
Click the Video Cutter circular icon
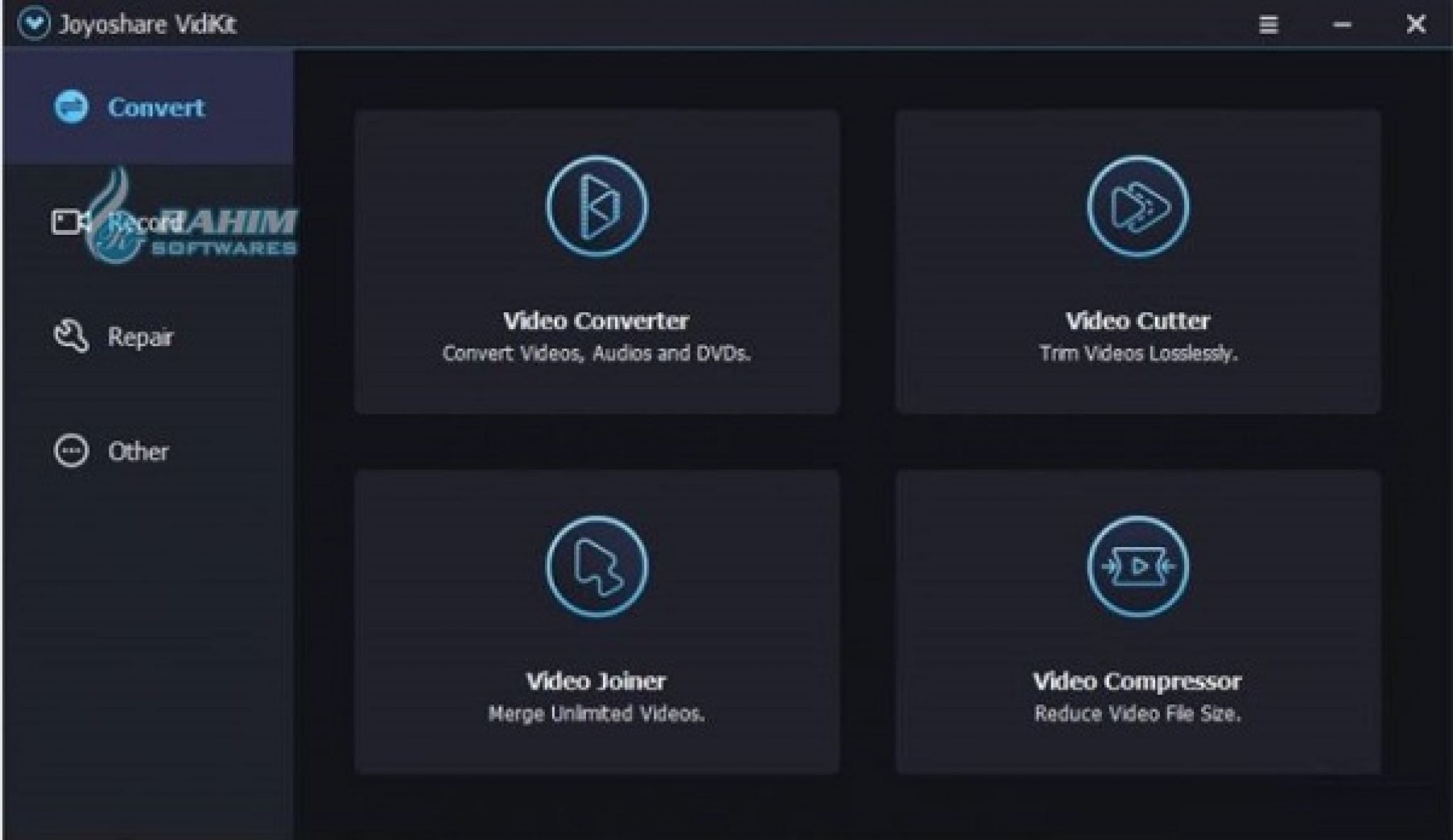(x=1137, y=206)
